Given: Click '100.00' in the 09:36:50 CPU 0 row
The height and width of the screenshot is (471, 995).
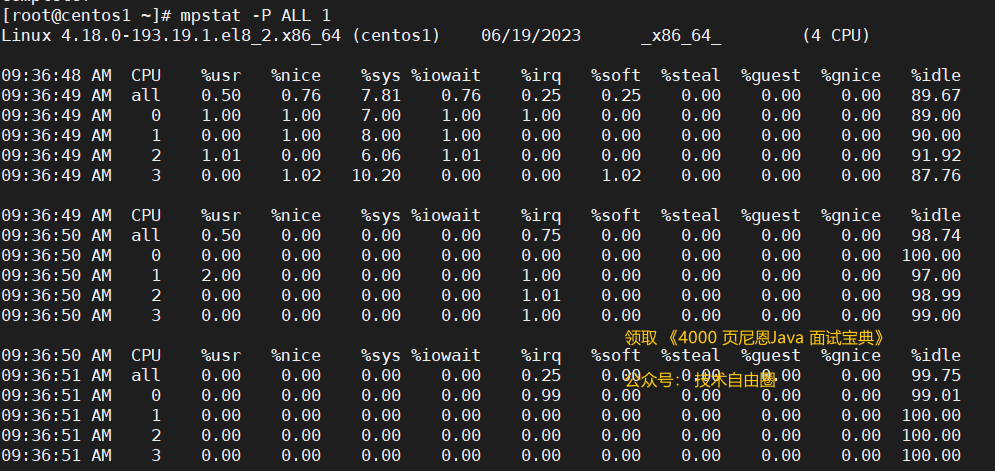Looking at the screenshot, I should click(931, 255).
